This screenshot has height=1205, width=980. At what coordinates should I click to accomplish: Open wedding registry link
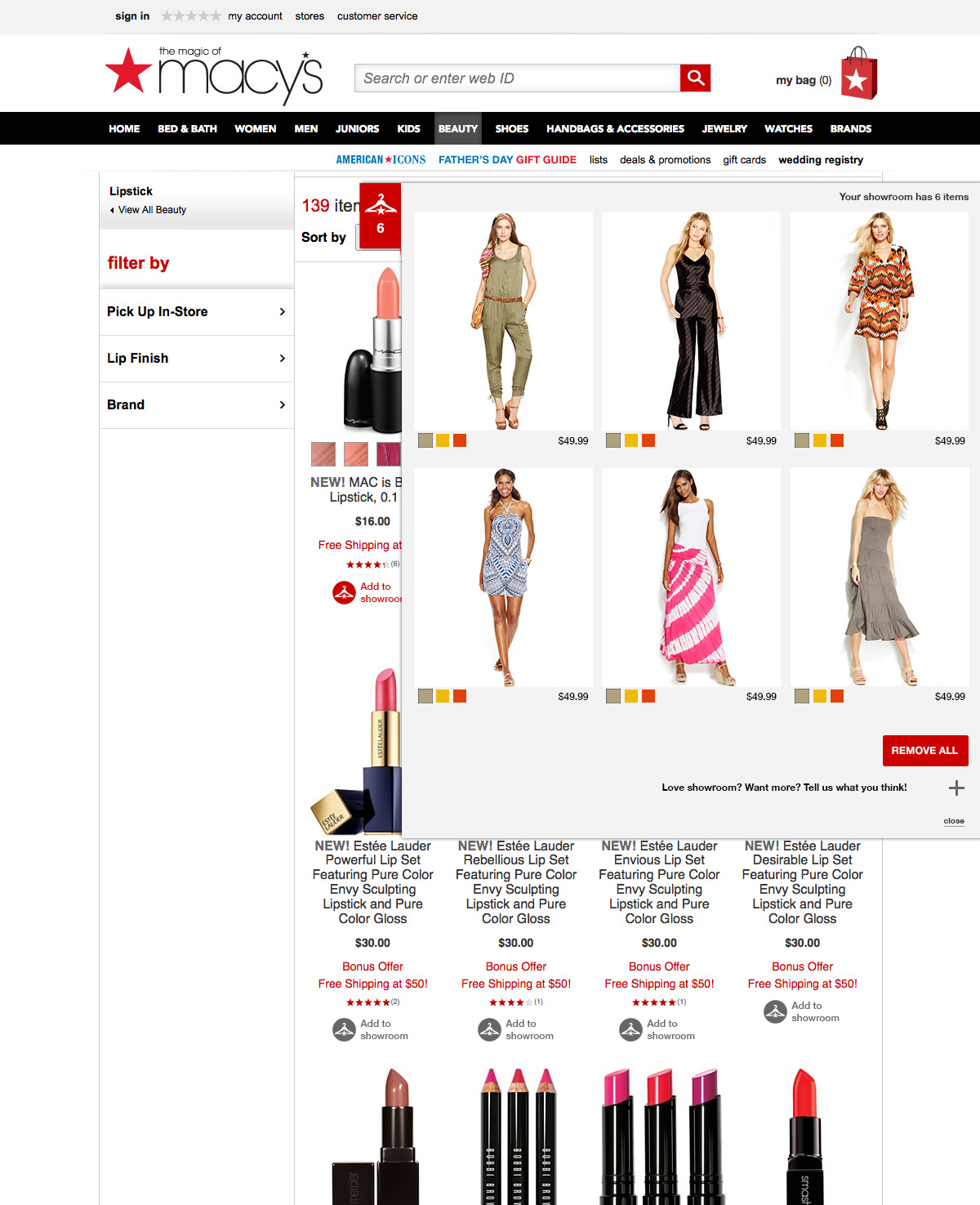[821, 159]
